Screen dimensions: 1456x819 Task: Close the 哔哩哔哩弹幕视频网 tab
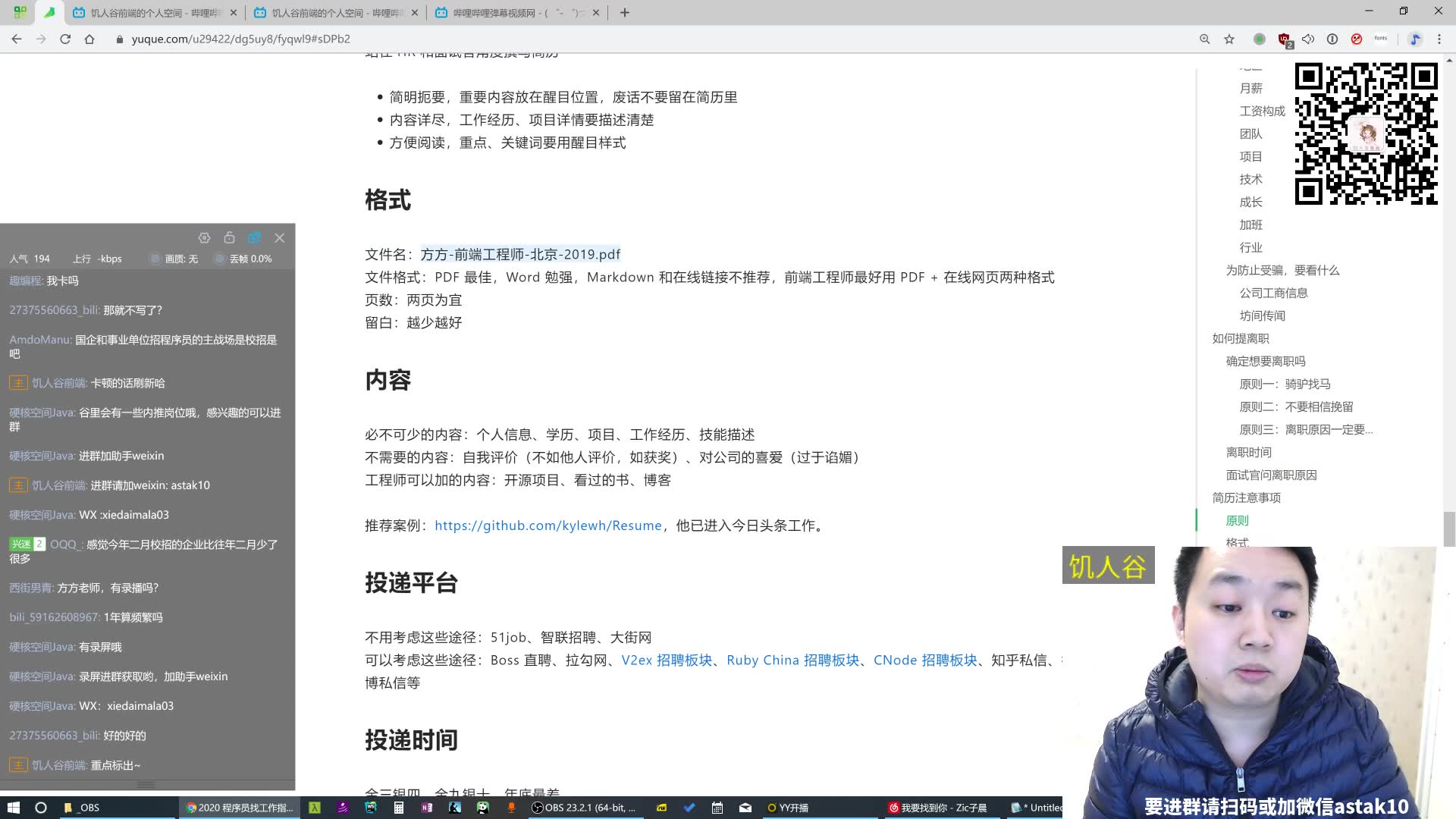596,13
